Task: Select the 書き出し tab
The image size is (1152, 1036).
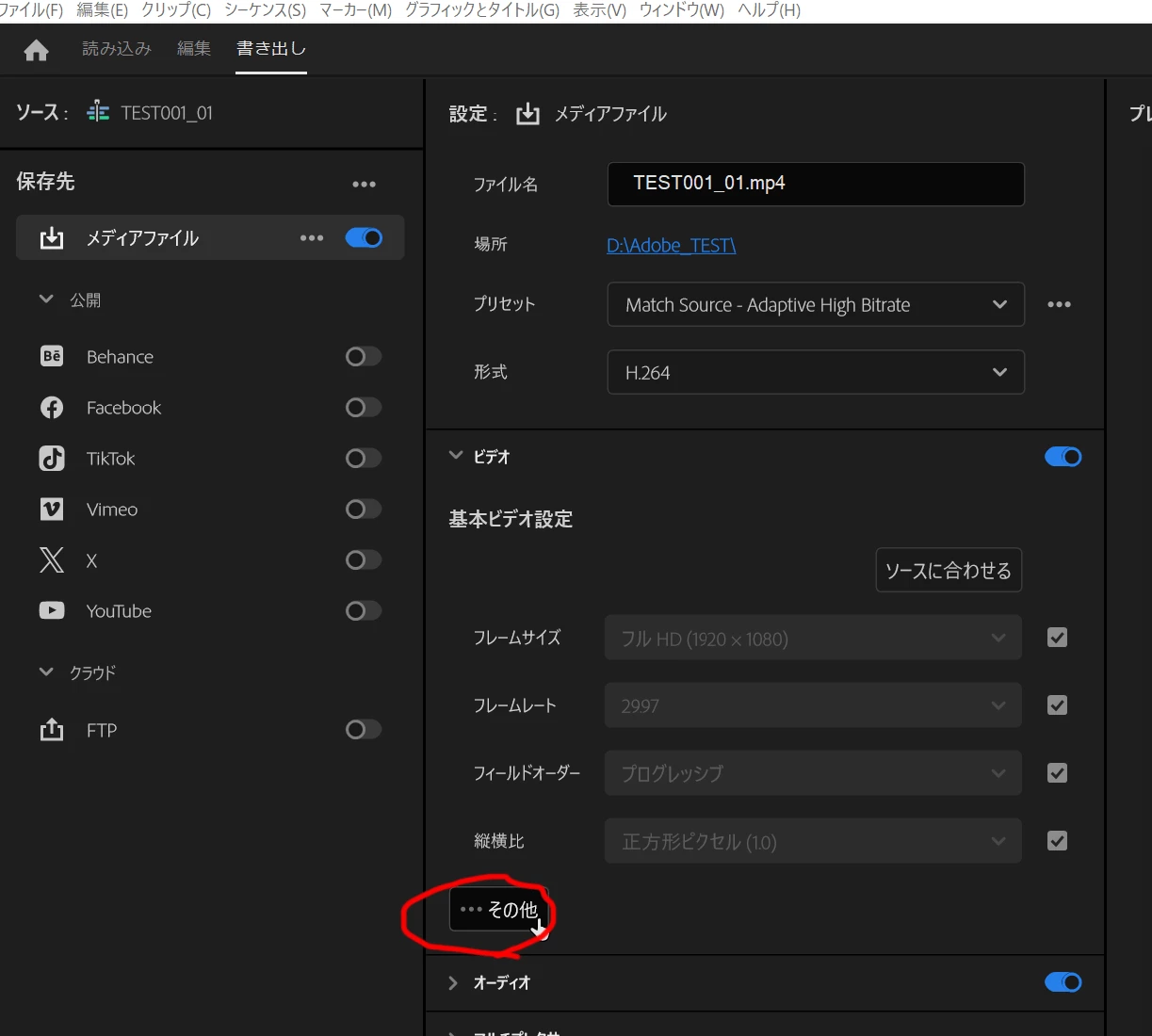Action: pyautogui.click(x=271, y=49)
